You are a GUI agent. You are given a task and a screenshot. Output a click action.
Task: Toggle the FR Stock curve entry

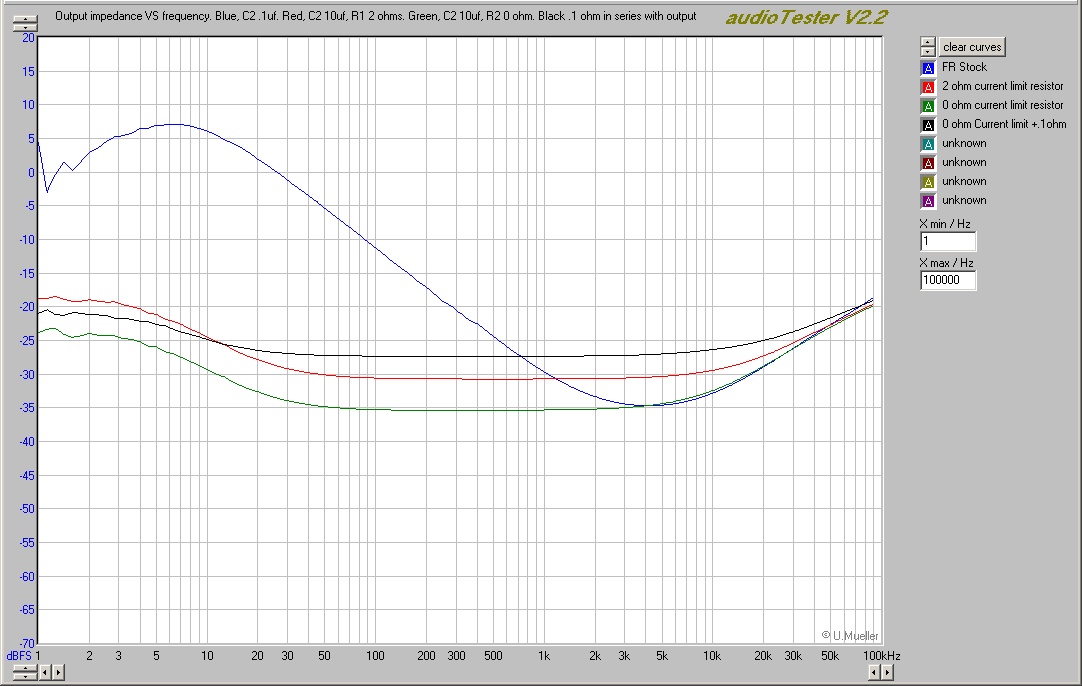tap(965, 67)
